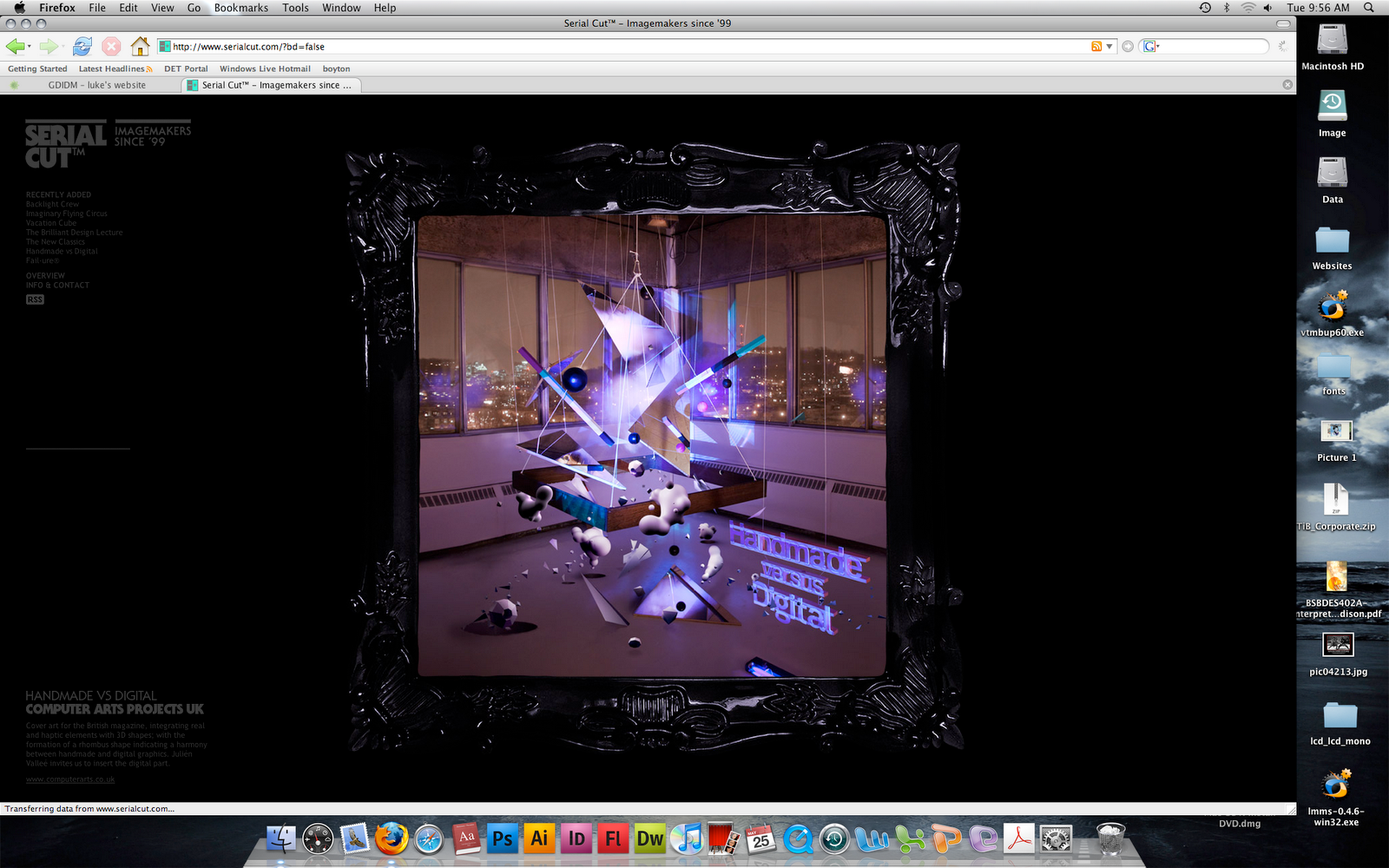Launch InDesign from the Dock
Screen dimensions: 1389x868
pyautogui.click(x=576, y=838)
